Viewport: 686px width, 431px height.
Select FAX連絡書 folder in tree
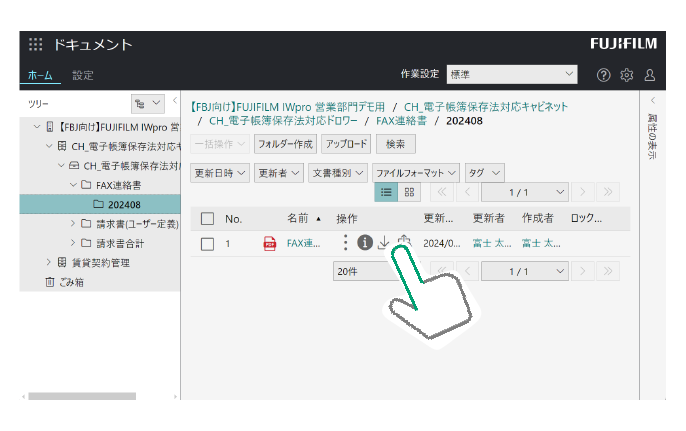[x=119, y=185]
